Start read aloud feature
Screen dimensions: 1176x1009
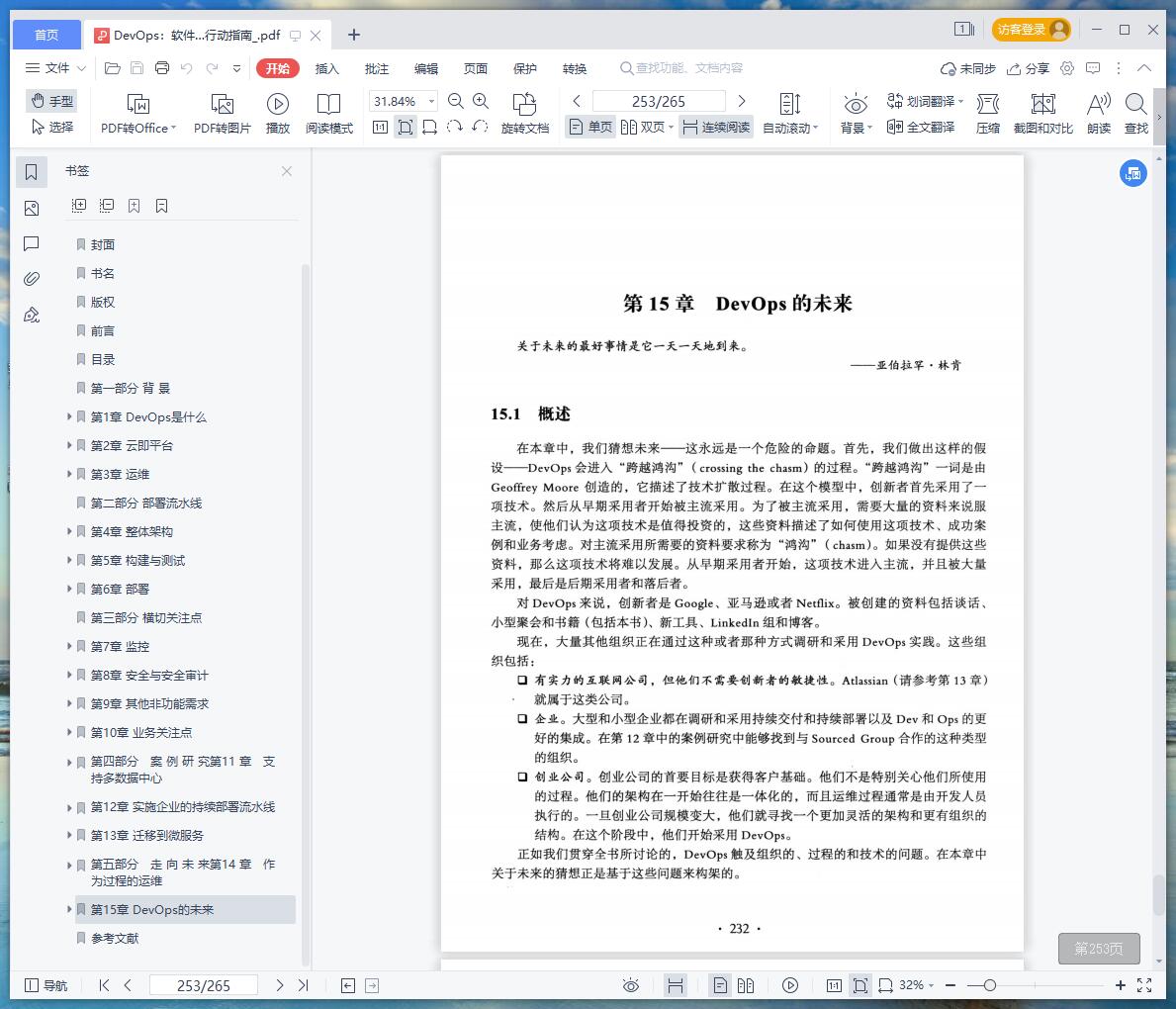click(x=1099, y=114)
